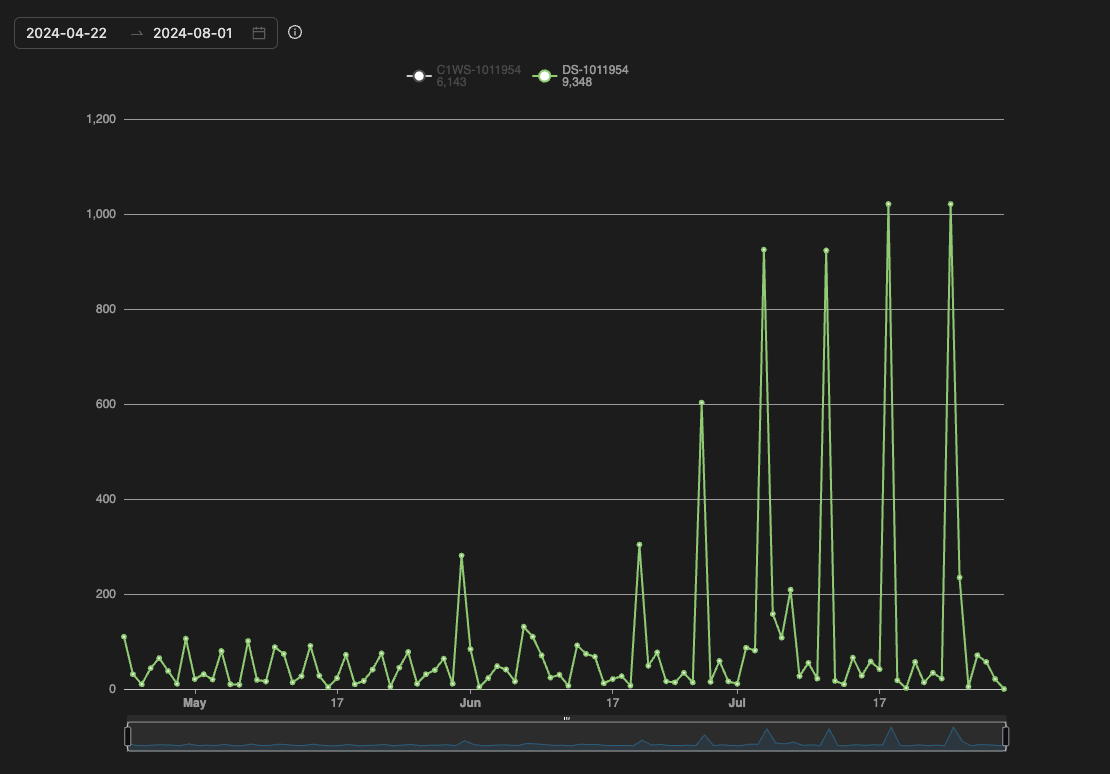Click the 1,200 label on the y-axis
Image resolution: width=1110 pixels, height=774 pixels.
(x=102, y=119)
